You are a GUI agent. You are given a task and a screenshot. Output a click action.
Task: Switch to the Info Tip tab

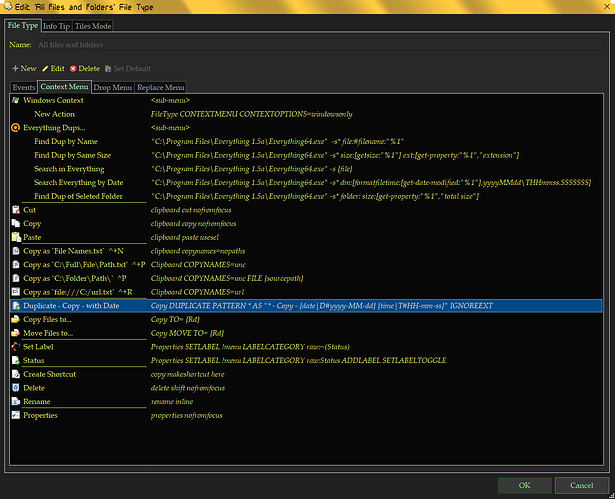click(x=56, y=25)
